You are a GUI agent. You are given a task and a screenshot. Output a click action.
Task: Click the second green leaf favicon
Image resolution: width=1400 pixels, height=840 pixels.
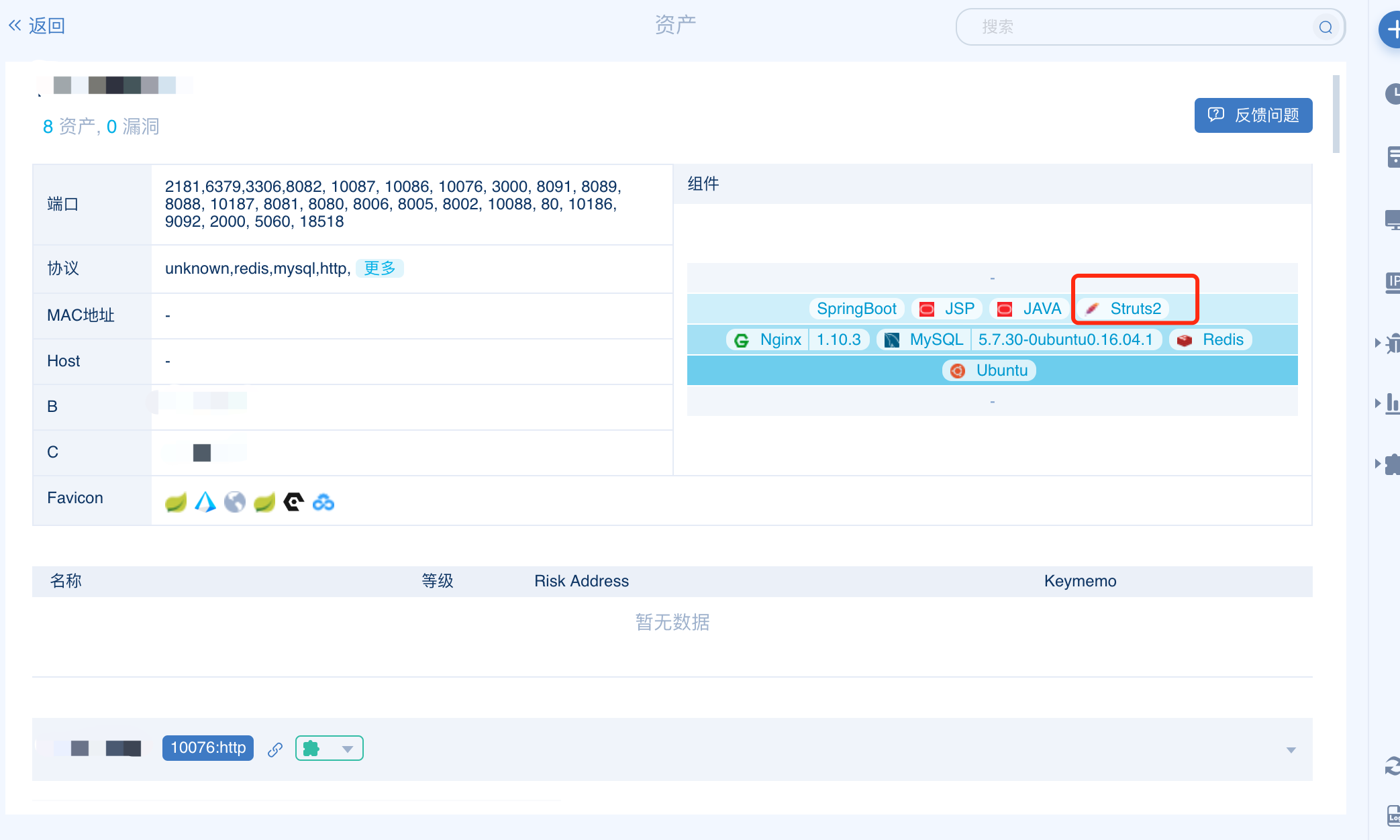264,502
